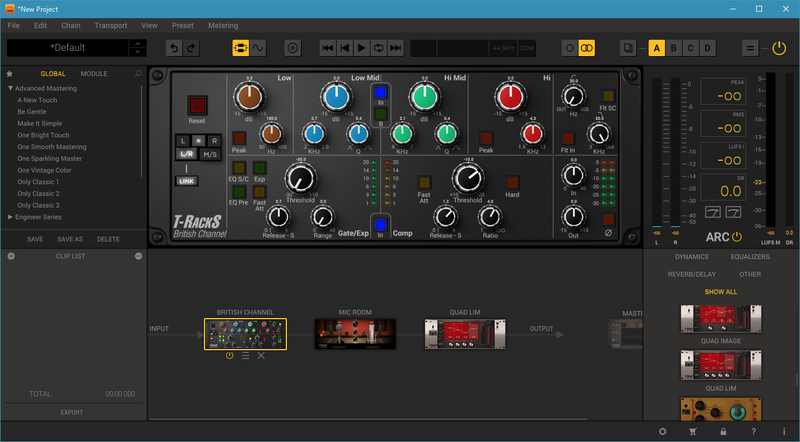Select the QUAD LIM module in chain
Image resolution: width=800 pixels, height=442 pixels.
coord(465,334)
